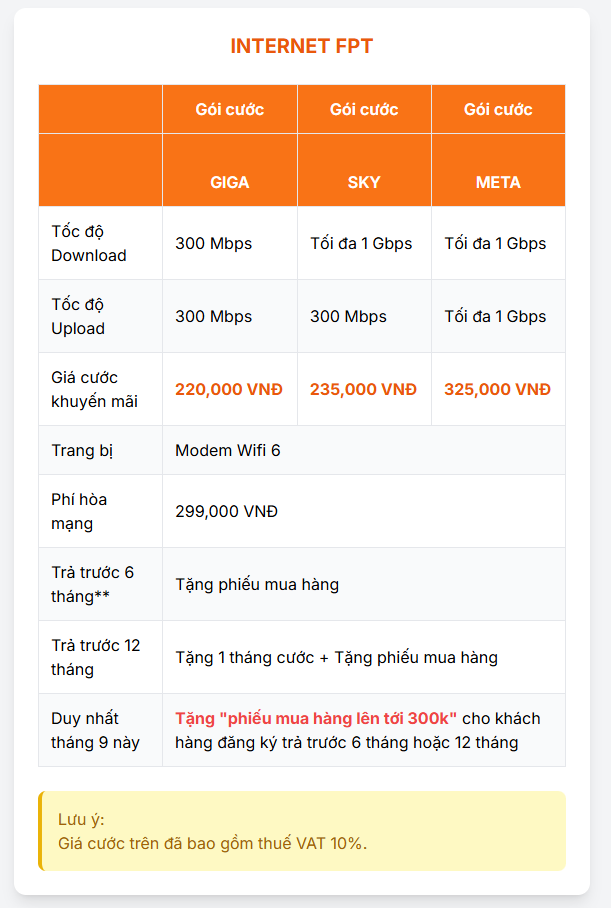This screenshot has width=614, height=910.
Task: Click the red "phiếu mua hàng lên tới 300k" text
Action: tap(316, 718)
